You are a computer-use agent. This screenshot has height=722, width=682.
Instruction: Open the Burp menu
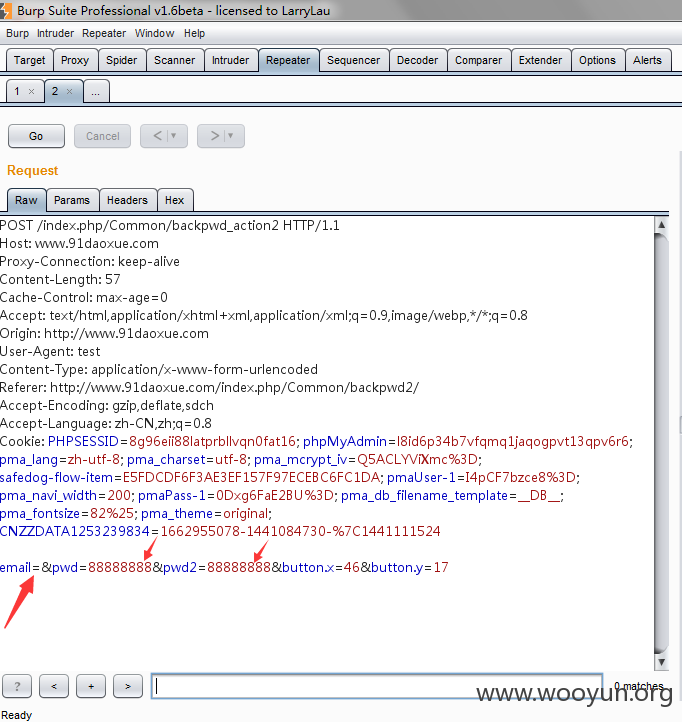click(x=17, y=33)
